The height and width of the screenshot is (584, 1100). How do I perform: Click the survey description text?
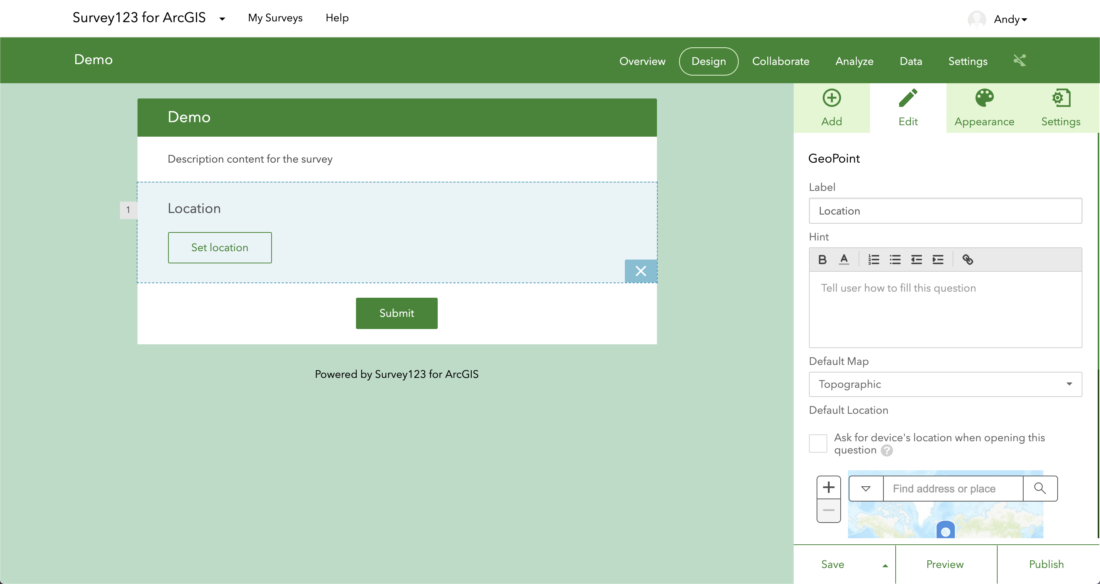point(250,159)
